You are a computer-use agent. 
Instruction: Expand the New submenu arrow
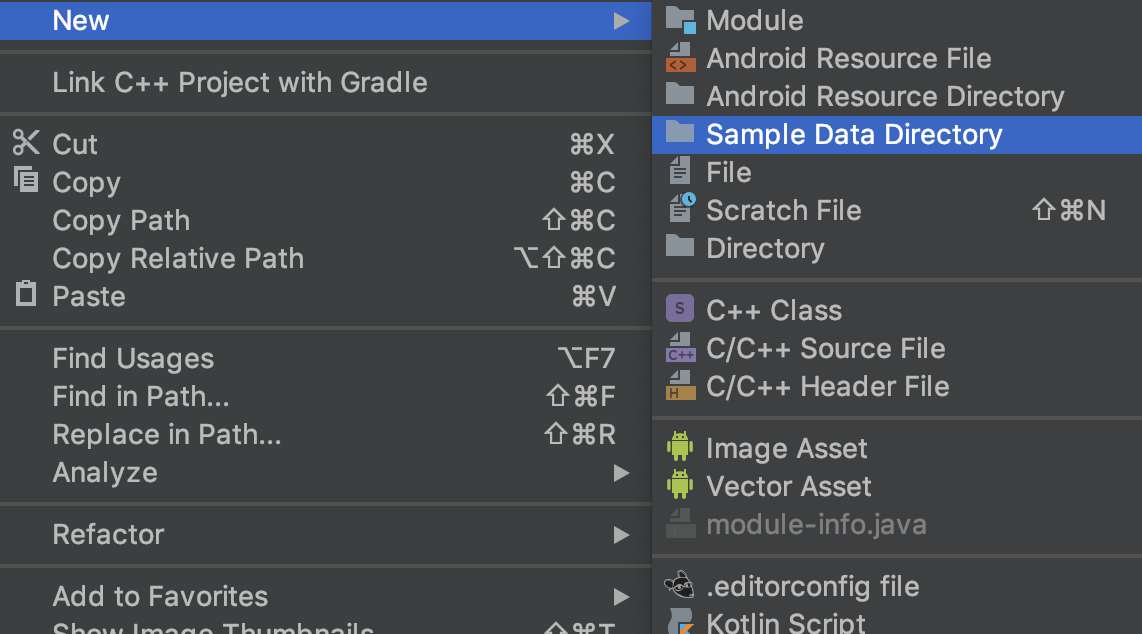coord(622,21)
